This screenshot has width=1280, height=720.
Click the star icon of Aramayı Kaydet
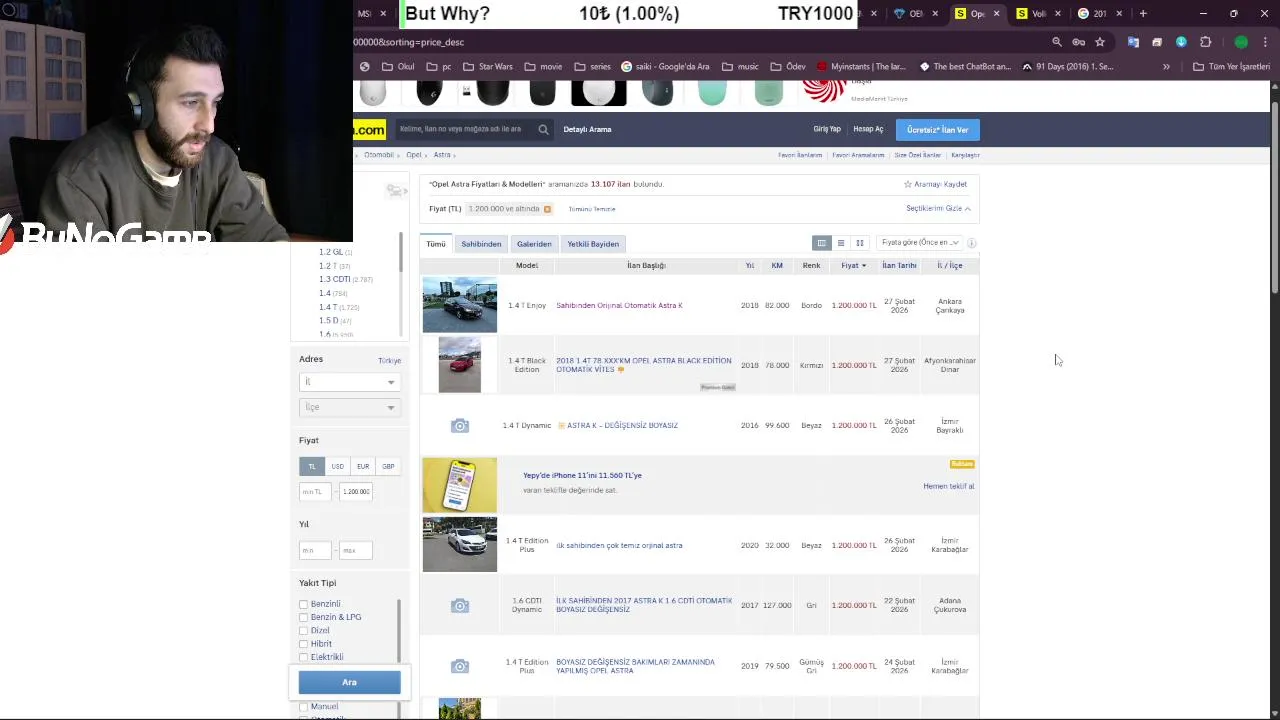[x=907, y=184]
